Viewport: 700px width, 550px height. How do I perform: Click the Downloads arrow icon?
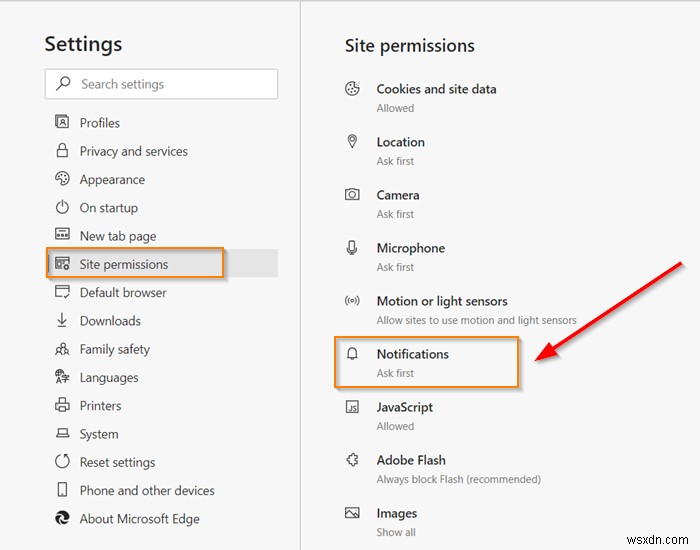click(x=62, y=320)
